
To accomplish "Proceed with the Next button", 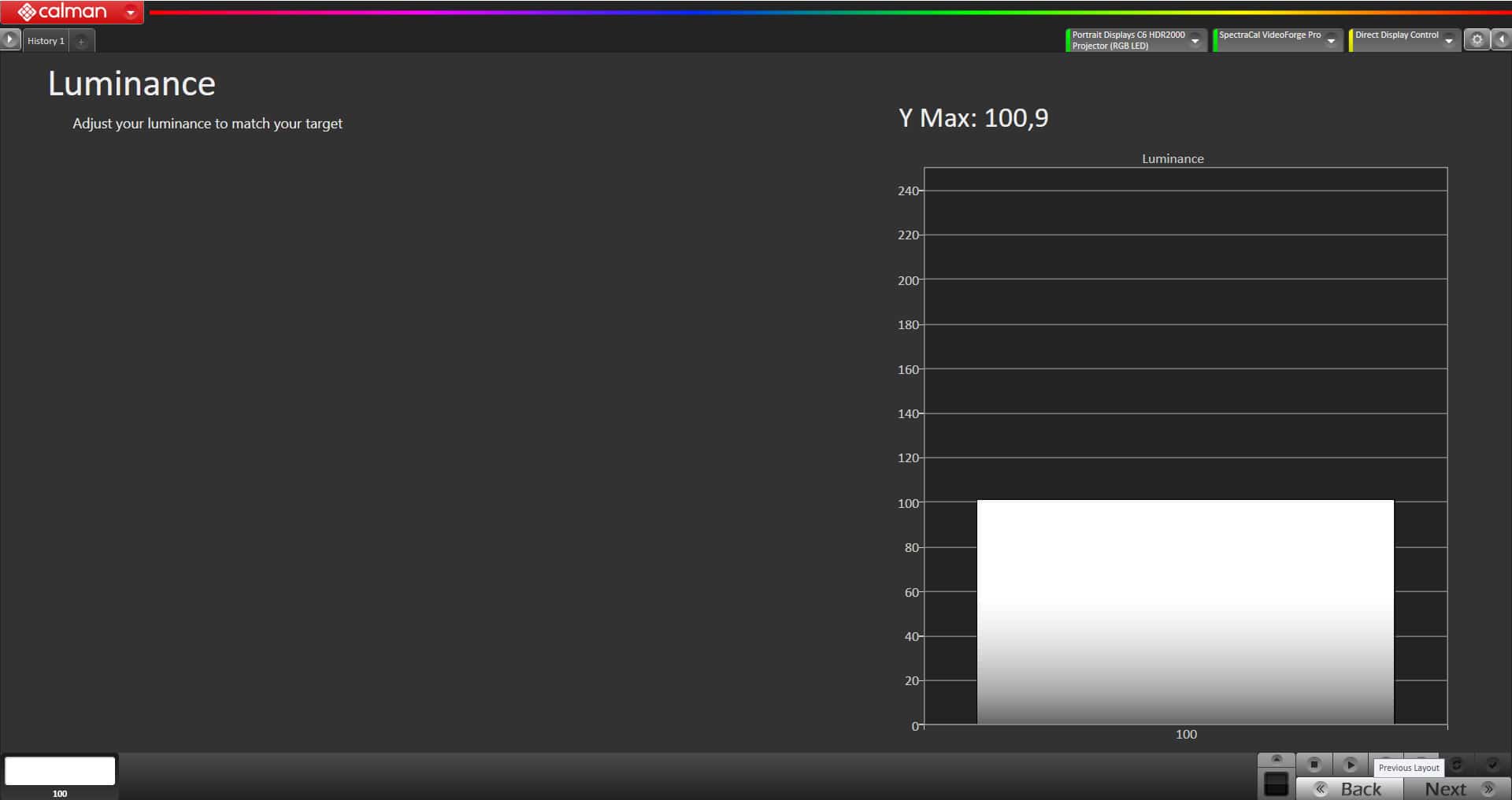I will coord(1457,789).
